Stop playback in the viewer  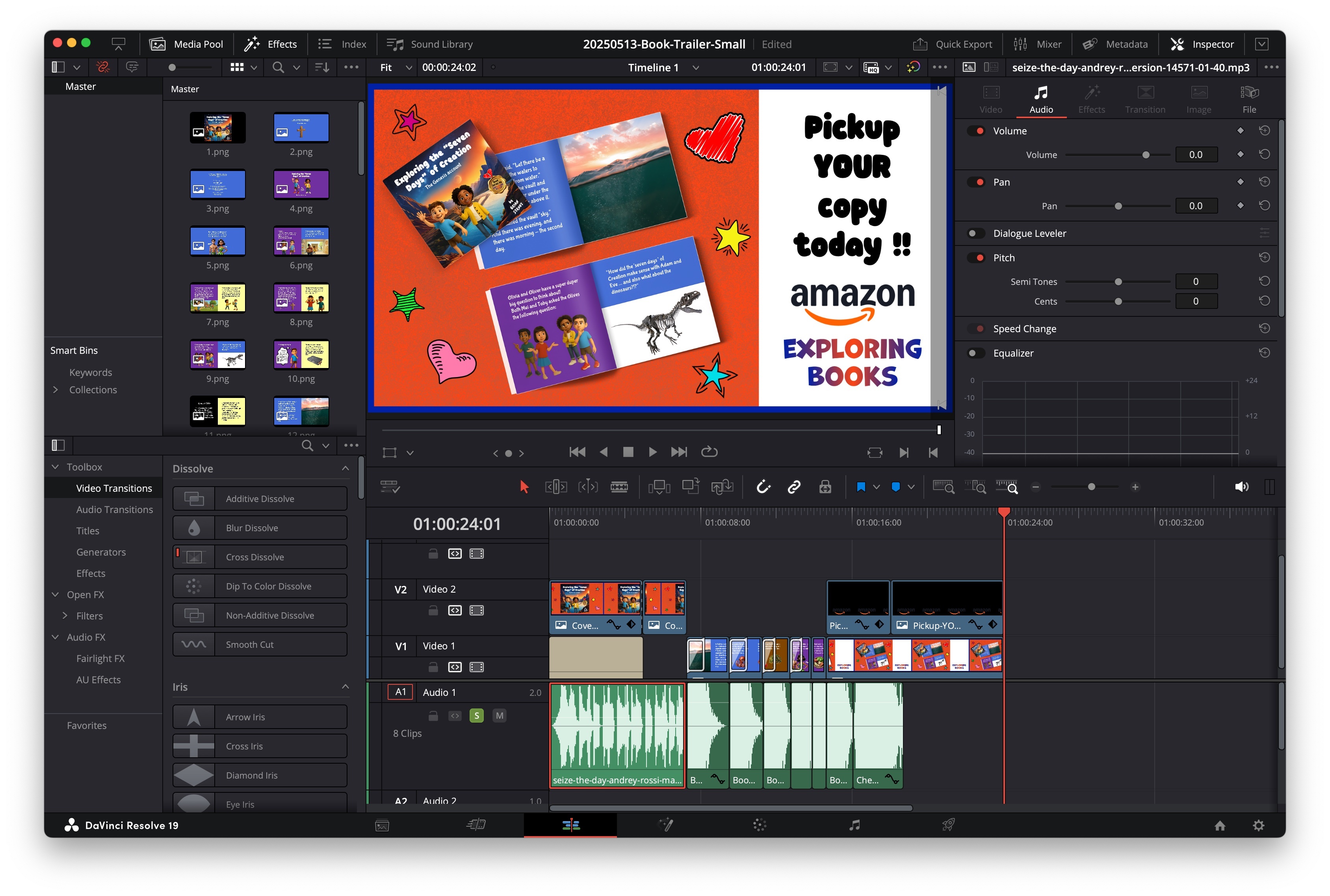628,452
